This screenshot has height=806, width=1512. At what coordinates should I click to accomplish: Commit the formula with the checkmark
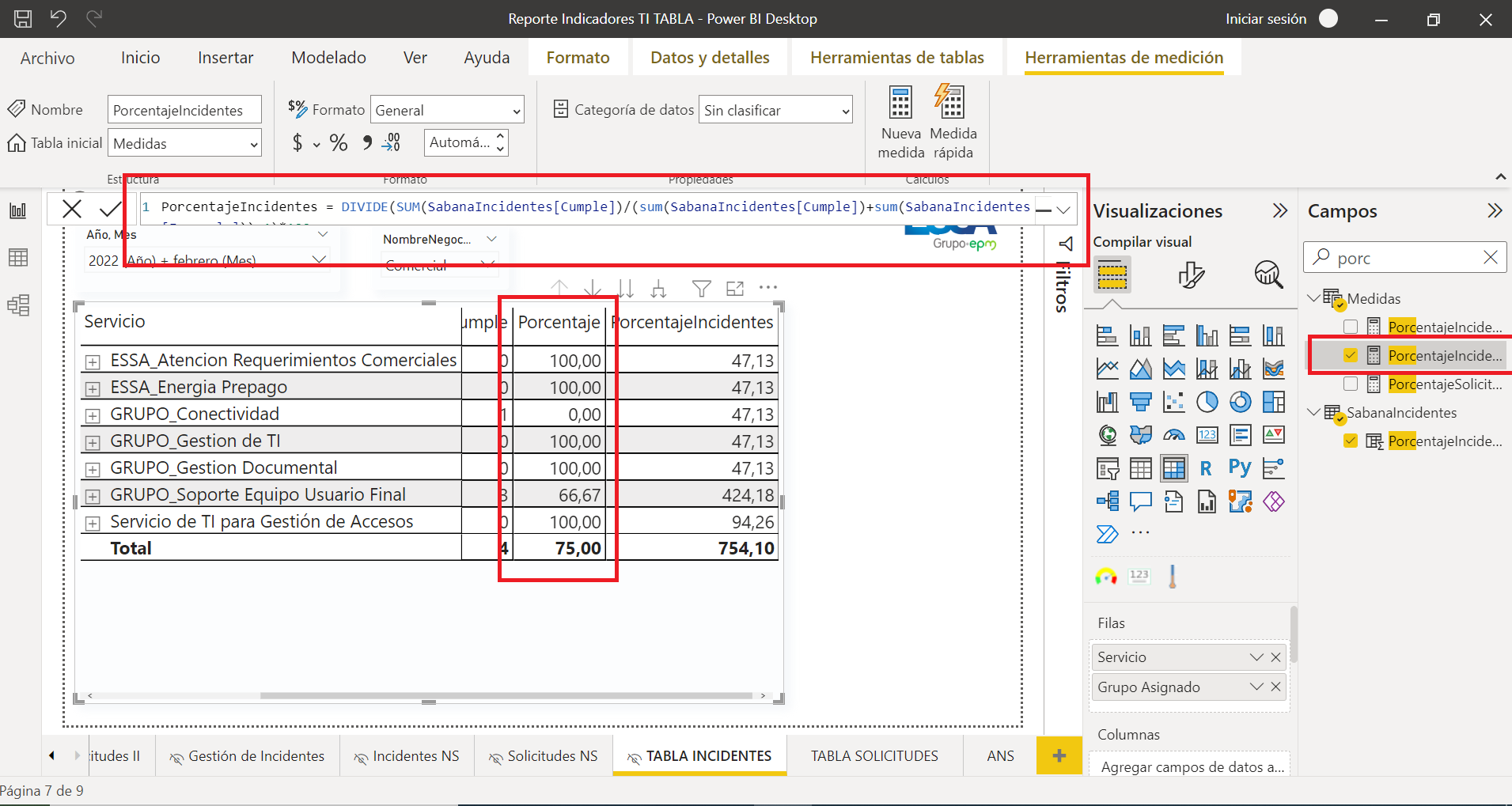point(110,209)
